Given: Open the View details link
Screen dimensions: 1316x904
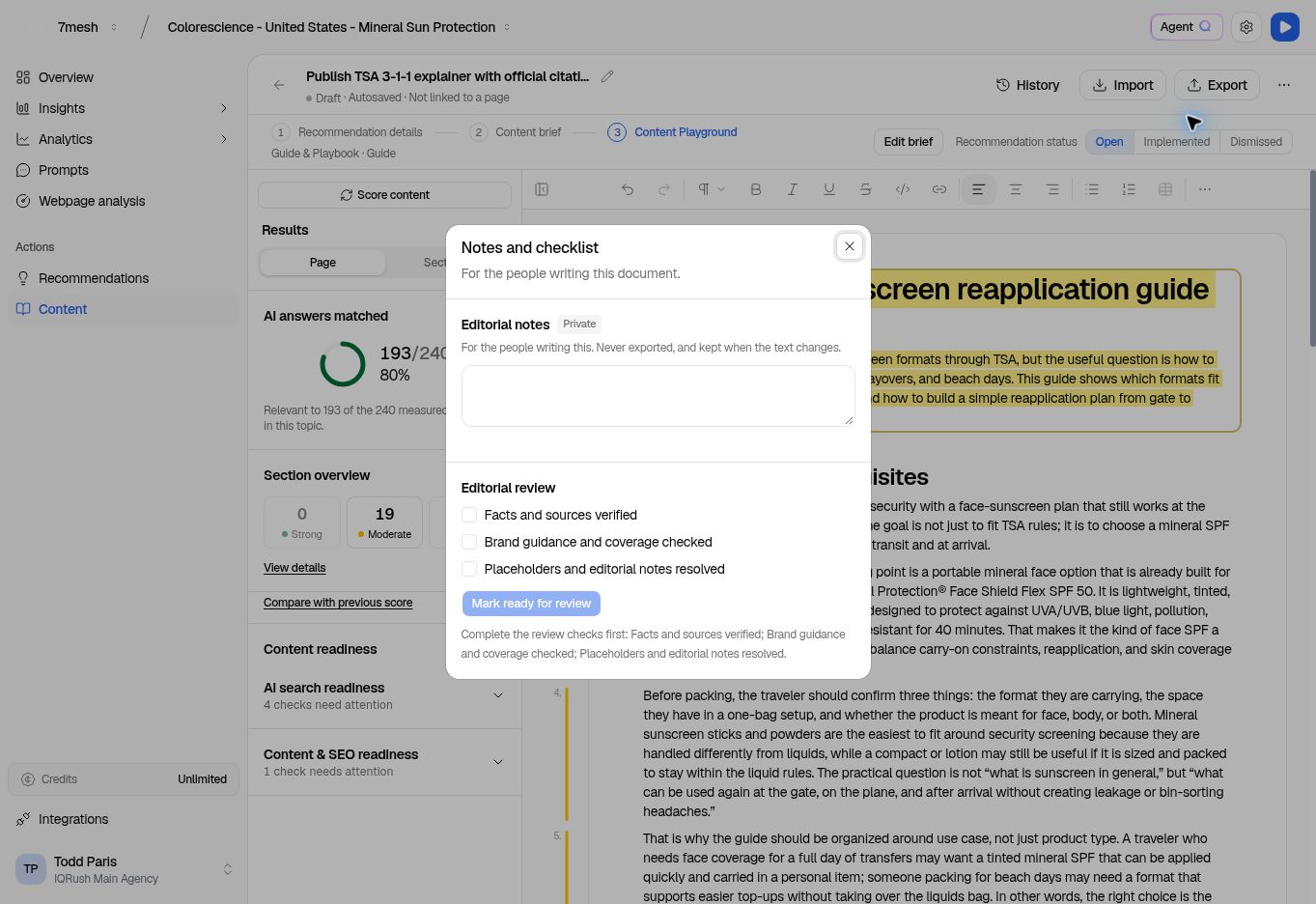Looking at the screenshot, I should tap(294, 568).
